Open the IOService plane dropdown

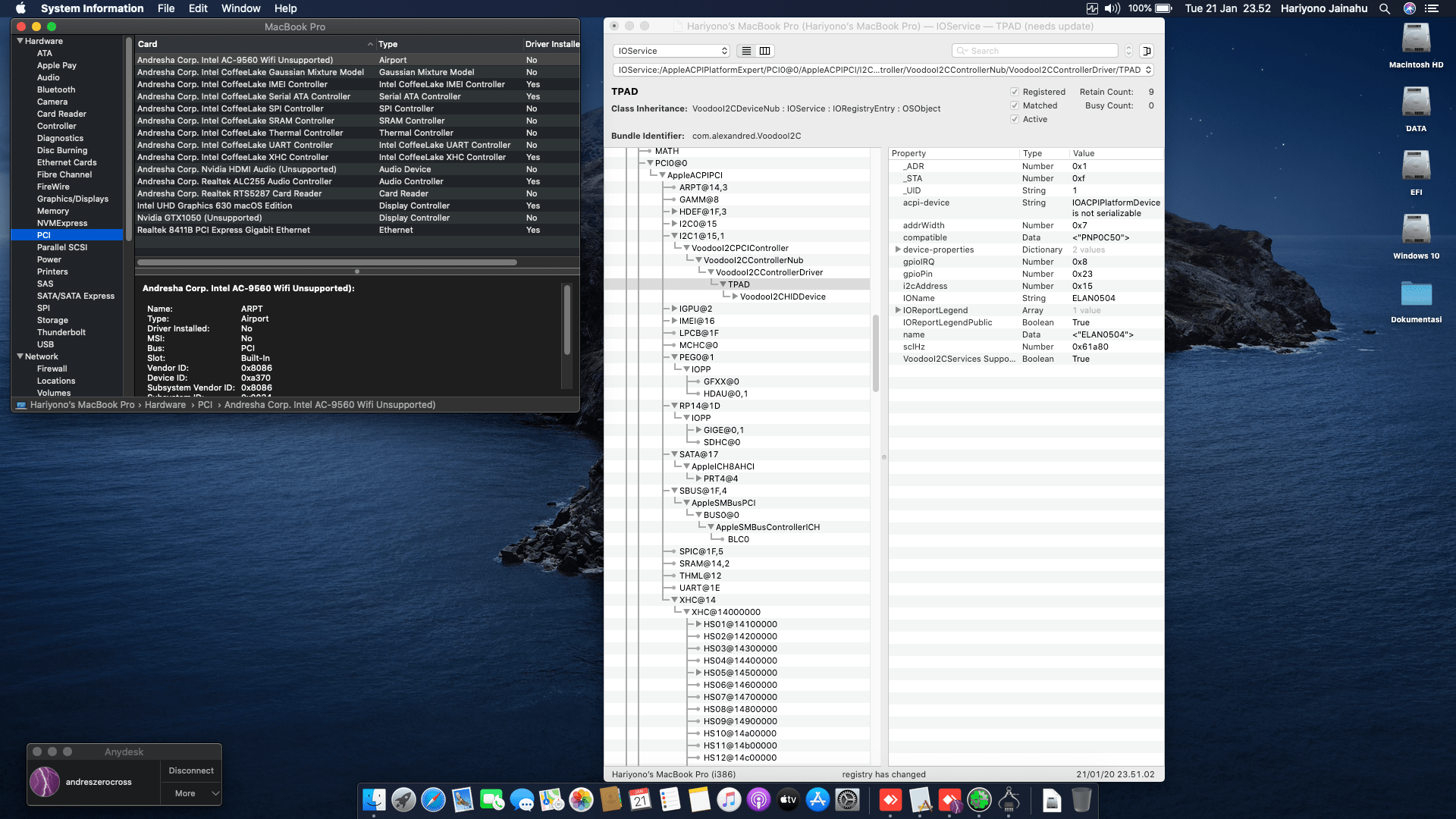point(671,51)
